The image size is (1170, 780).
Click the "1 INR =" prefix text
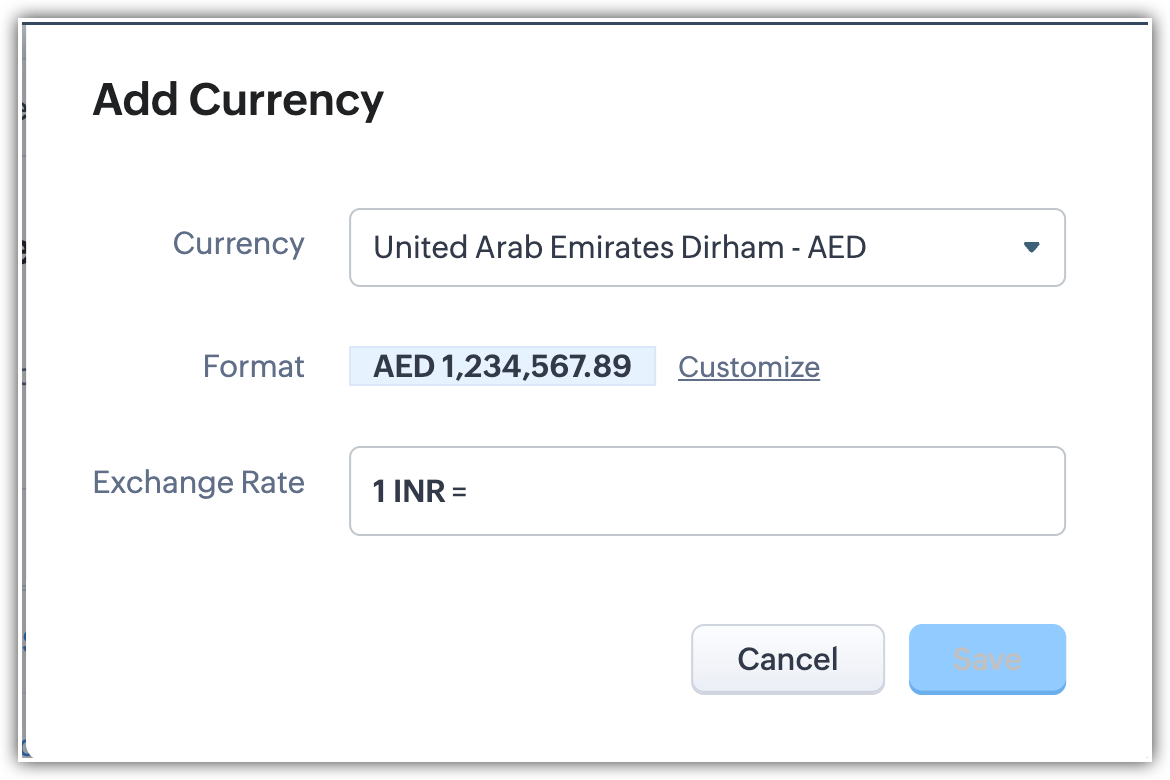click(x=420, y=492)
